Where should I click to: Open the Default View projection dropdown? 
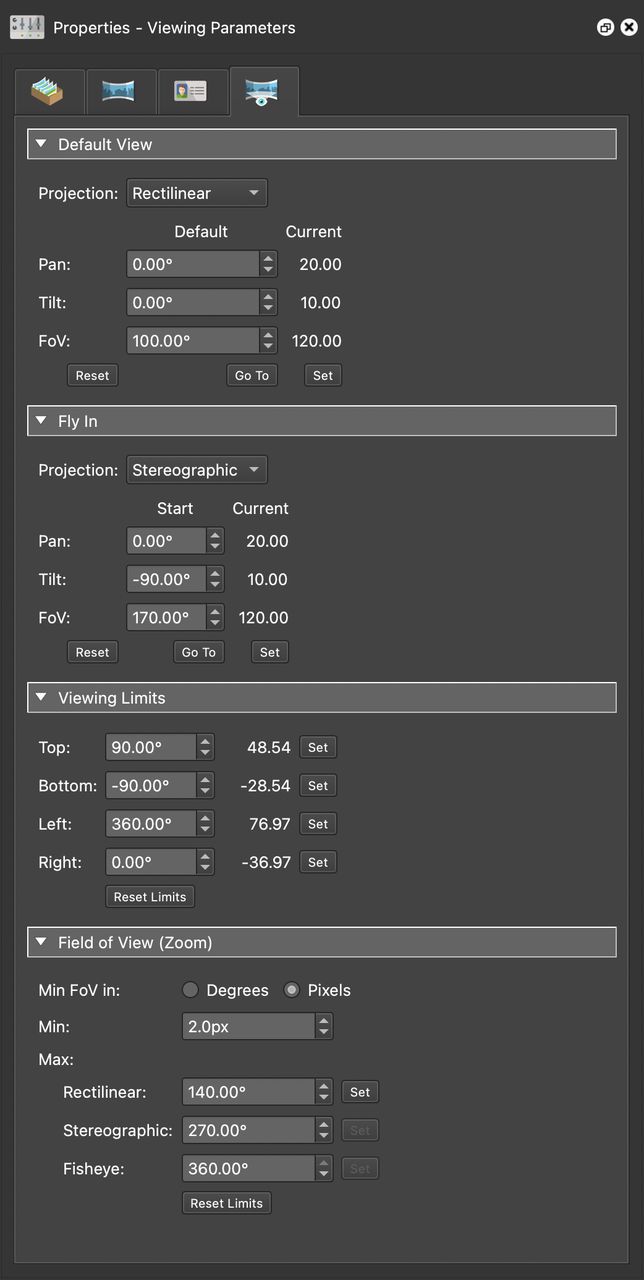[196, 192]
